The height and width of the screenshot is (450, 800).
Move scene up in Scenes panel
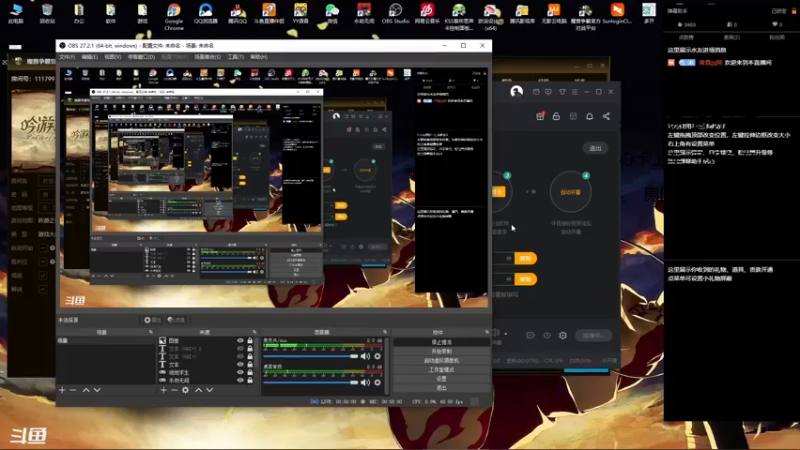86,390
